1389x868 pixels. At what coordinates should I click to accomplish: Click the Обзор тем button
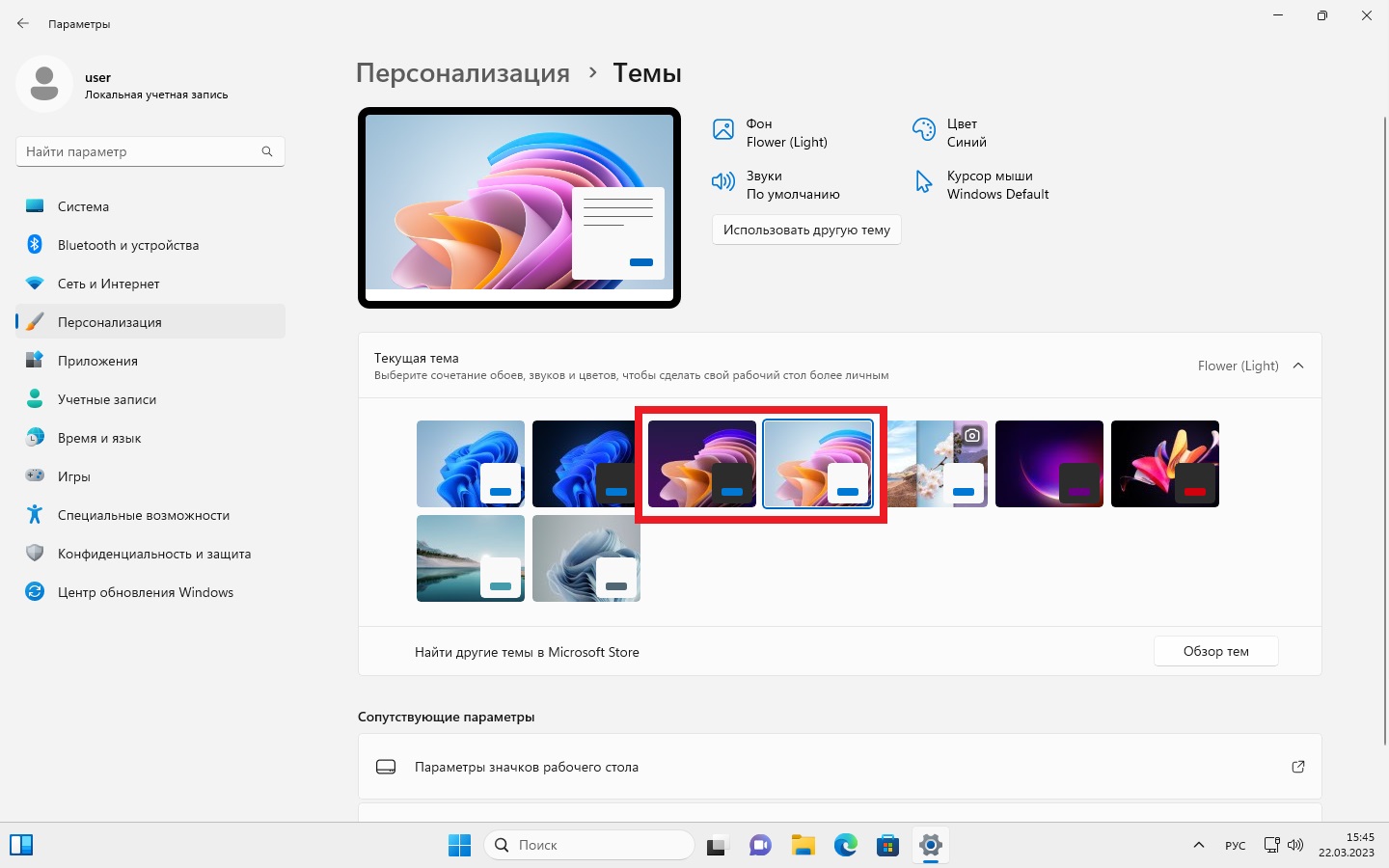1216,651
